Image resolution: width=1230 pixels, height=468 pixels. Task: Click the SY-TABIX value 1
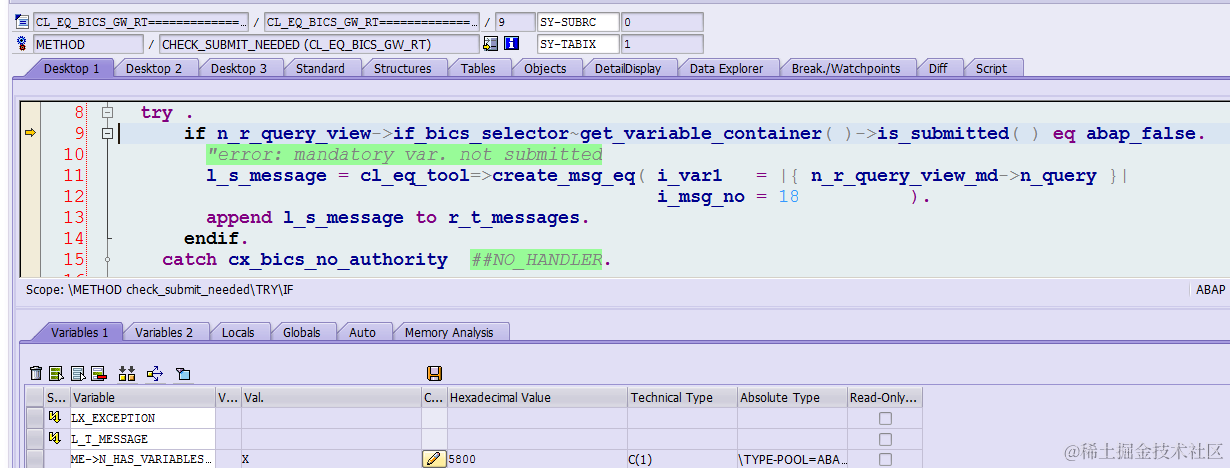[x=661, y=44]
